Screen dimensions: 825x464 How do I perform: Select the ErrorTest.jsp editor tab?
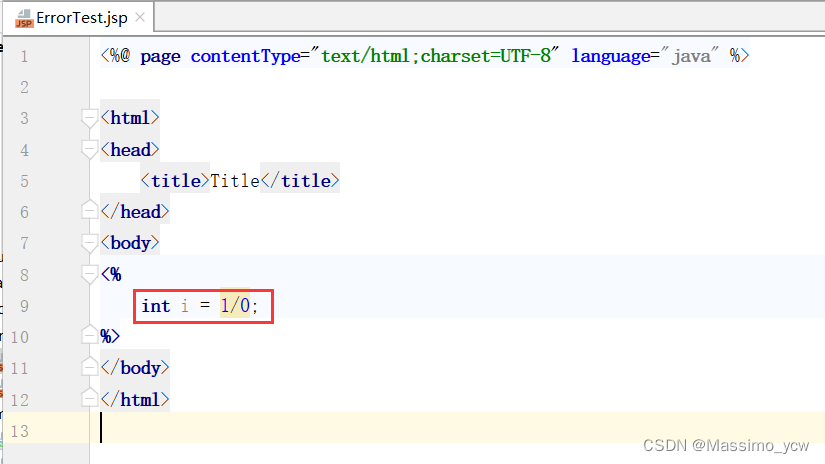79,18
